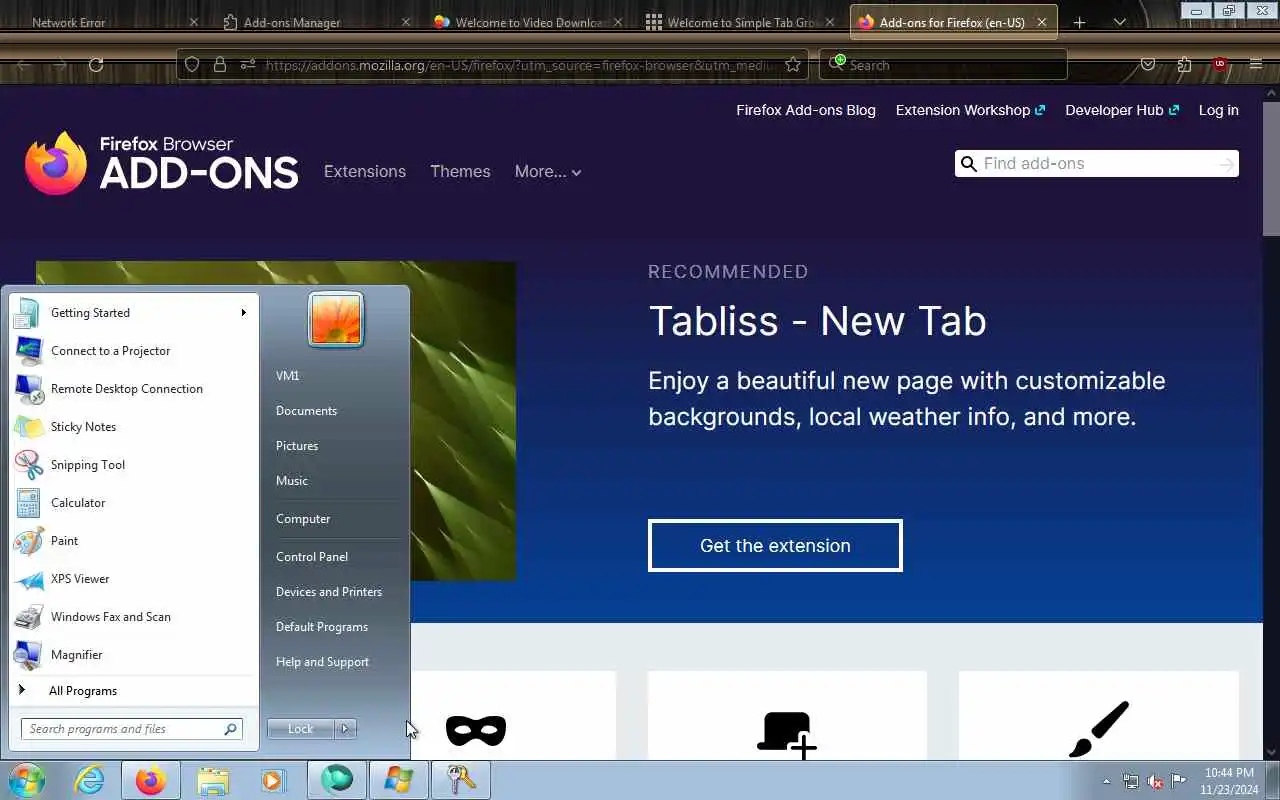This screenshot has height=800, width=1280.
Task: Click the Firefox toolbar Search box
Action: pyautogui.click(x=943, y=65)
